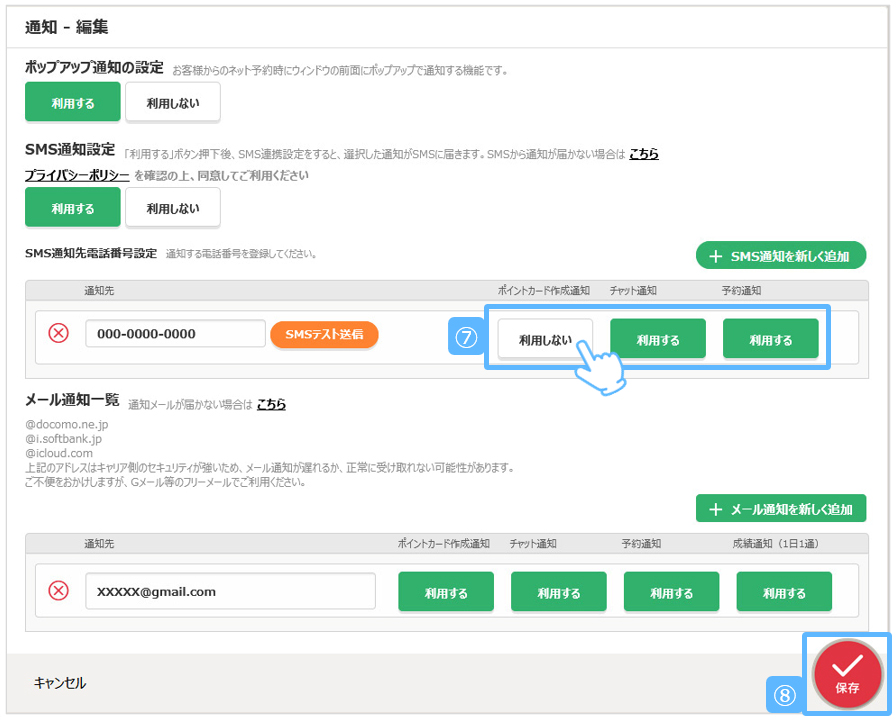Toggle email point card creation notification
Image resolution: width=896 pixels, height=723 pixels.
point(446,592)
